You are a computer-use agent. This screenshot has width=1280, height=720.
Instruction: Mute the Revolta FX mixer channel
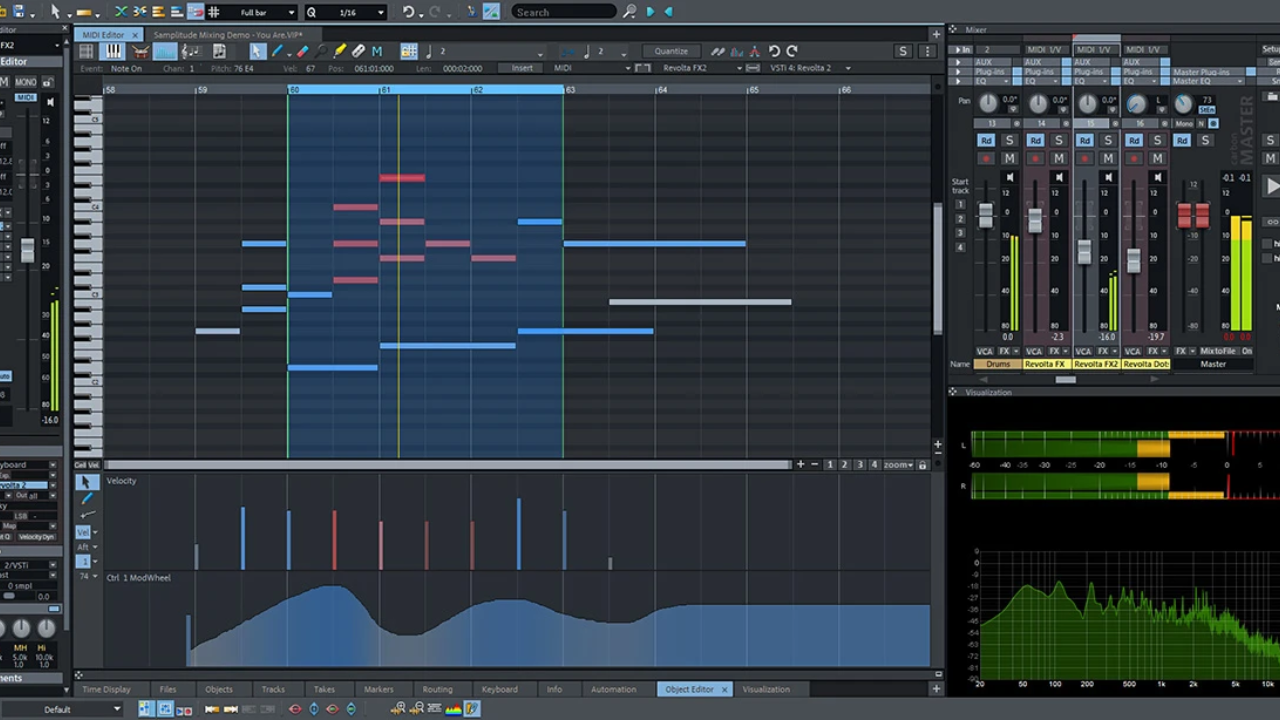(1058, 158)
